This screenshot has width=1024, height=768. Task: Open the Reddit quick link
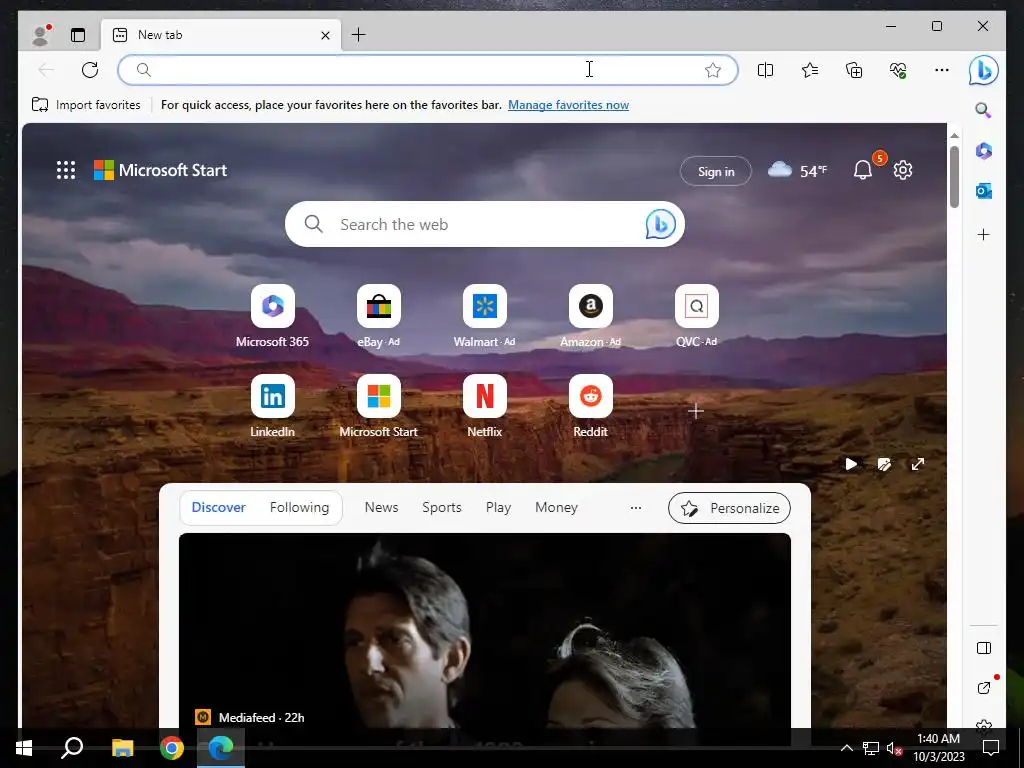[x=590, y=406]
